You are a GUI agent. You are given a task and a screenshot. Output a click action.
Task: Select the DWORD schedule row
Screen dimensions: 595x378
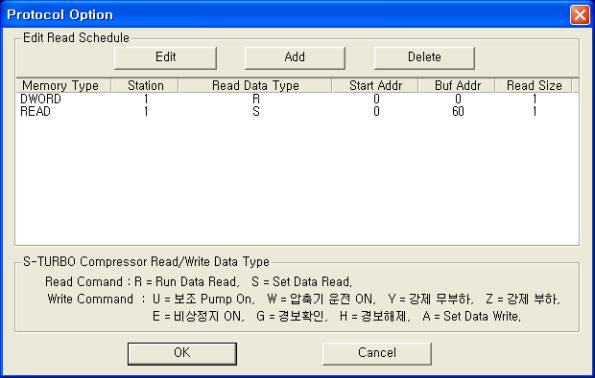(x=297, y=99)
